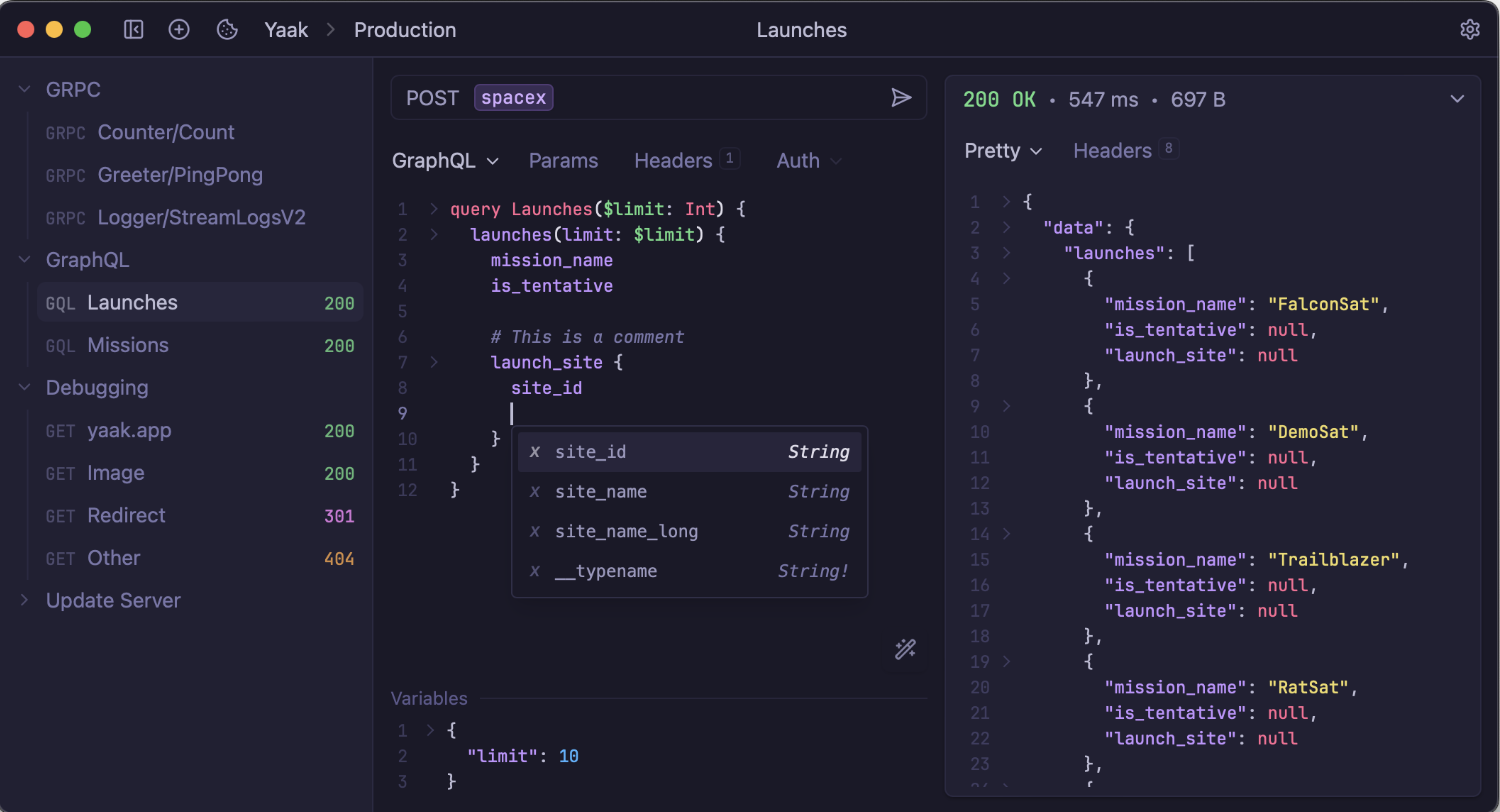Open the Image GET request

tap(200, 473)
